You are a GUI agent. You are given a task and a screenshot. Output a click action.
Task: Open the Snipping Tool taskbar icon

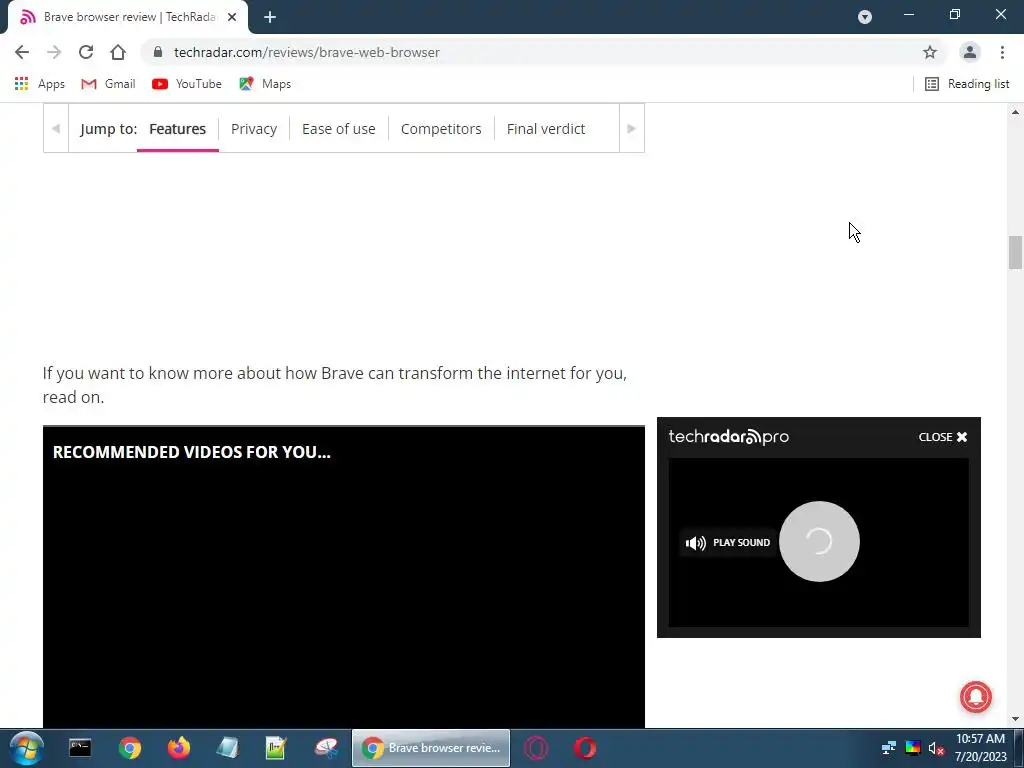(x=326, y=748)
